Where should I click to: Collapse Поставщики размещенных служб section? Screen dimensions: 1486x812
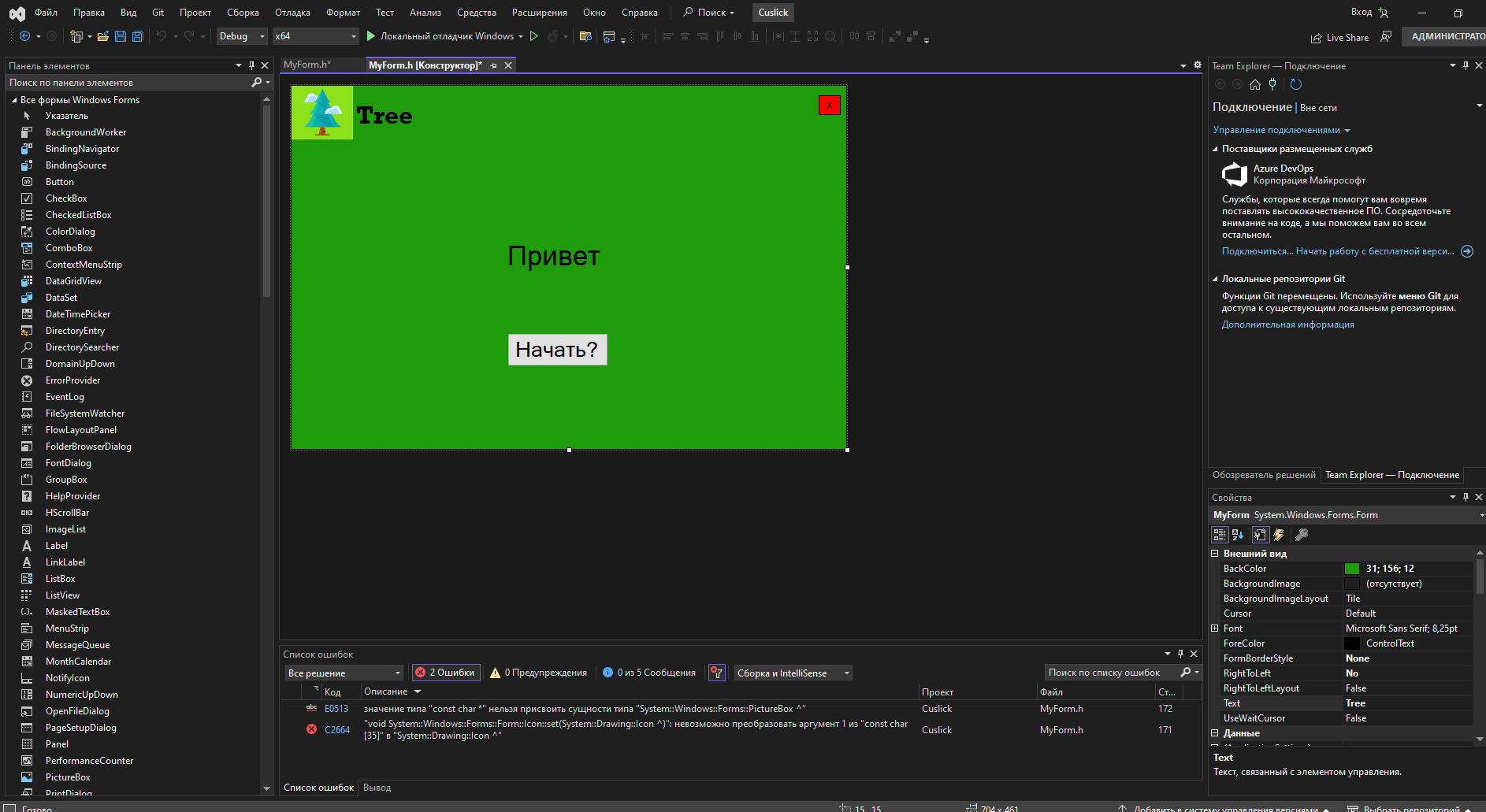click(1216, 149)
